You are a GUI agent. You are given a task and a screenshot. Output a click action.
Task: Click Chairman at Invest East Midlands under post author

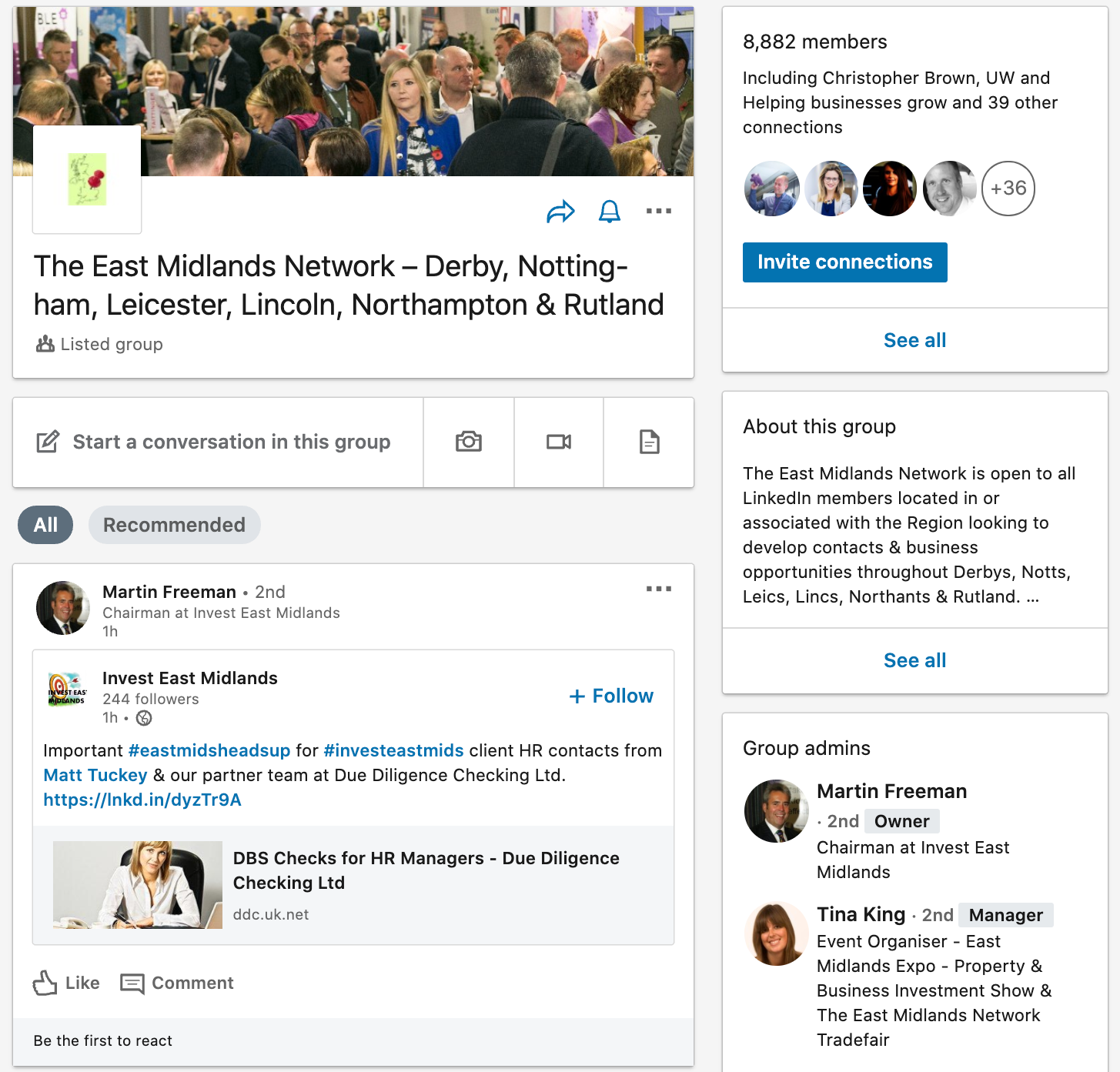(222, 613)
